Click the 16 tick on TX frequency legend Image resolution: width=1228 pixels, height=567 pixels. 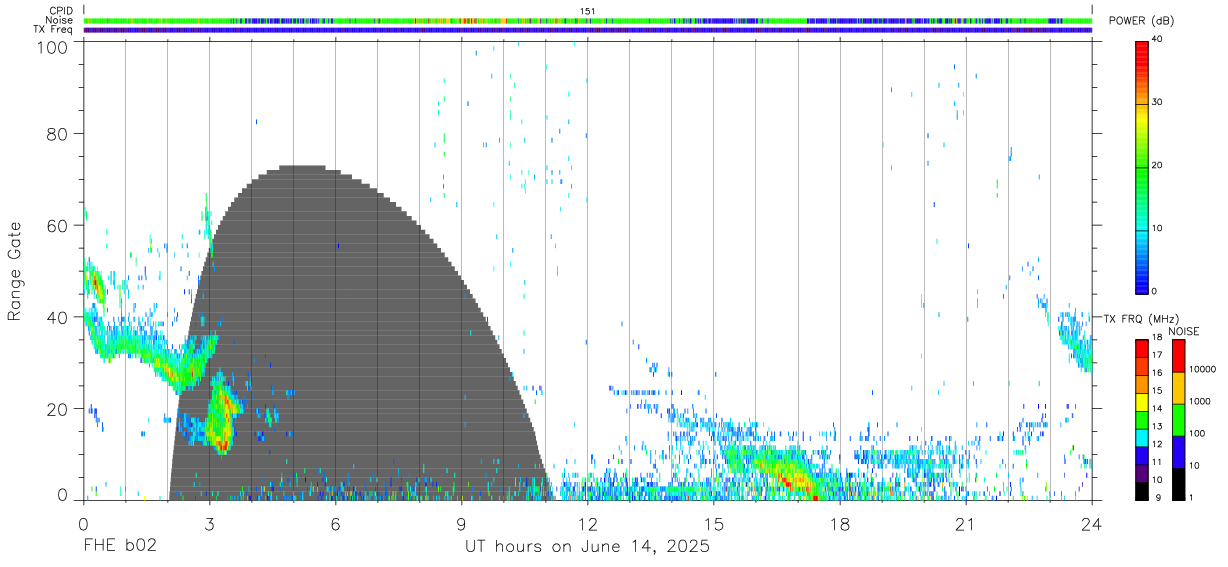click(1159, 373)
